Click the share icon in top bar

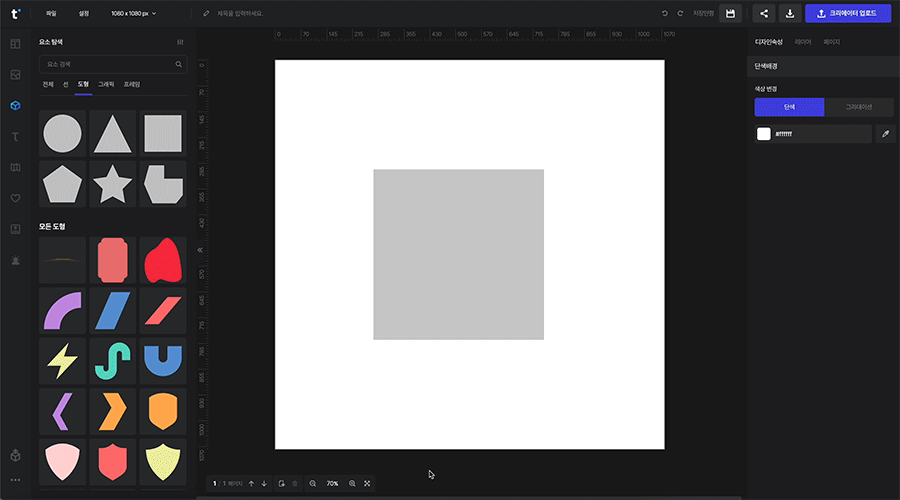pos(764,14)
